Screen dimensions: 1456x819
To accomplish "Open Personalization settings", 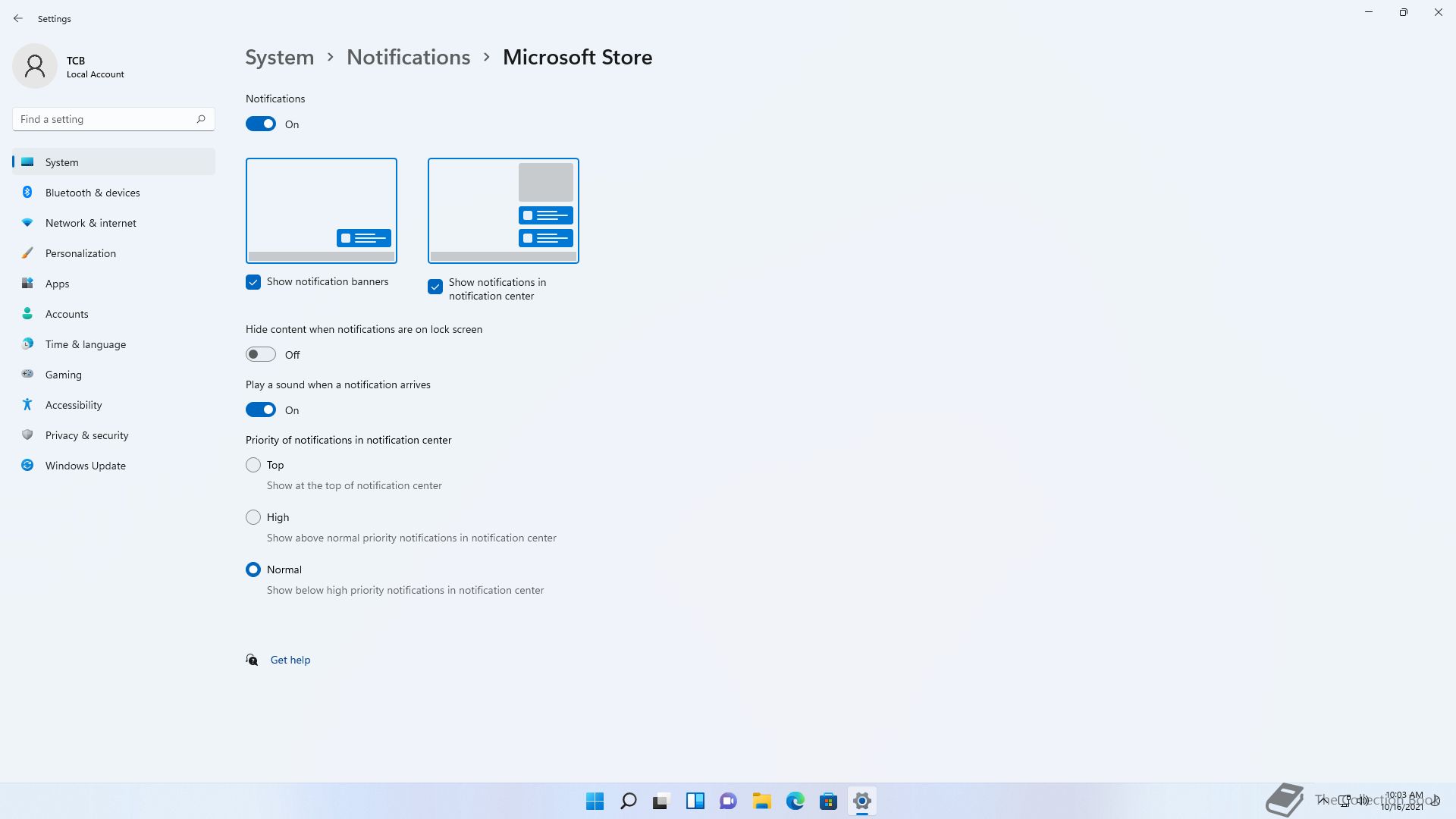I will [x=114, y=253].
